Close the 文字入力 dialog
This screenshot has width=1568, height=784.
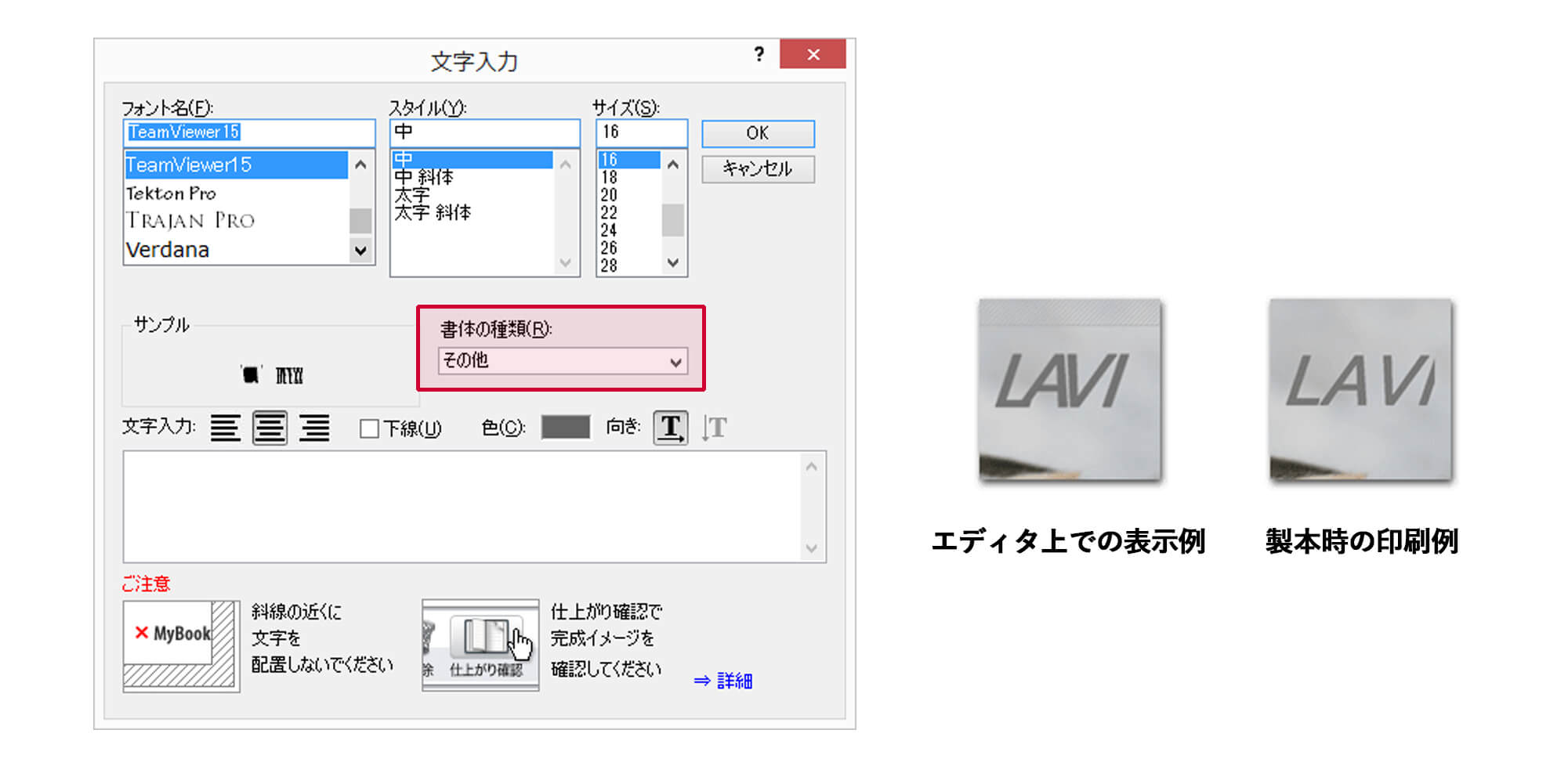(813, 54)
